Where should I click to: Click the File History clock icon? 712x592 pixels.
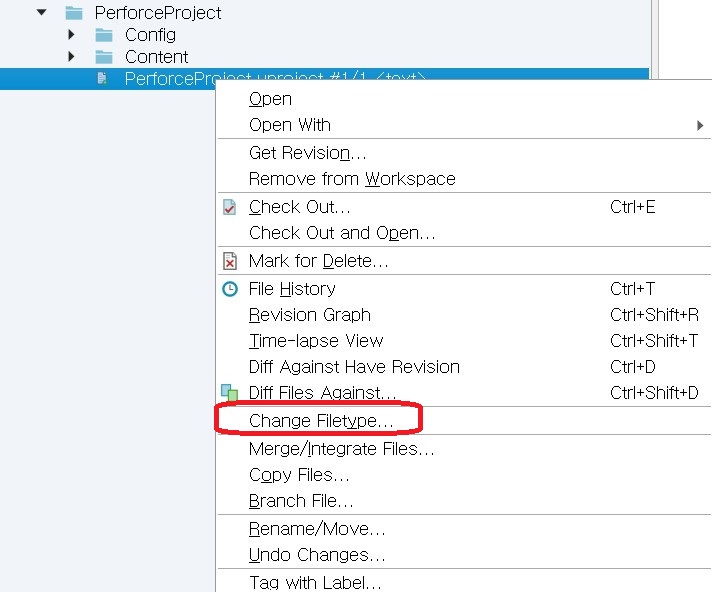[230, 289]
